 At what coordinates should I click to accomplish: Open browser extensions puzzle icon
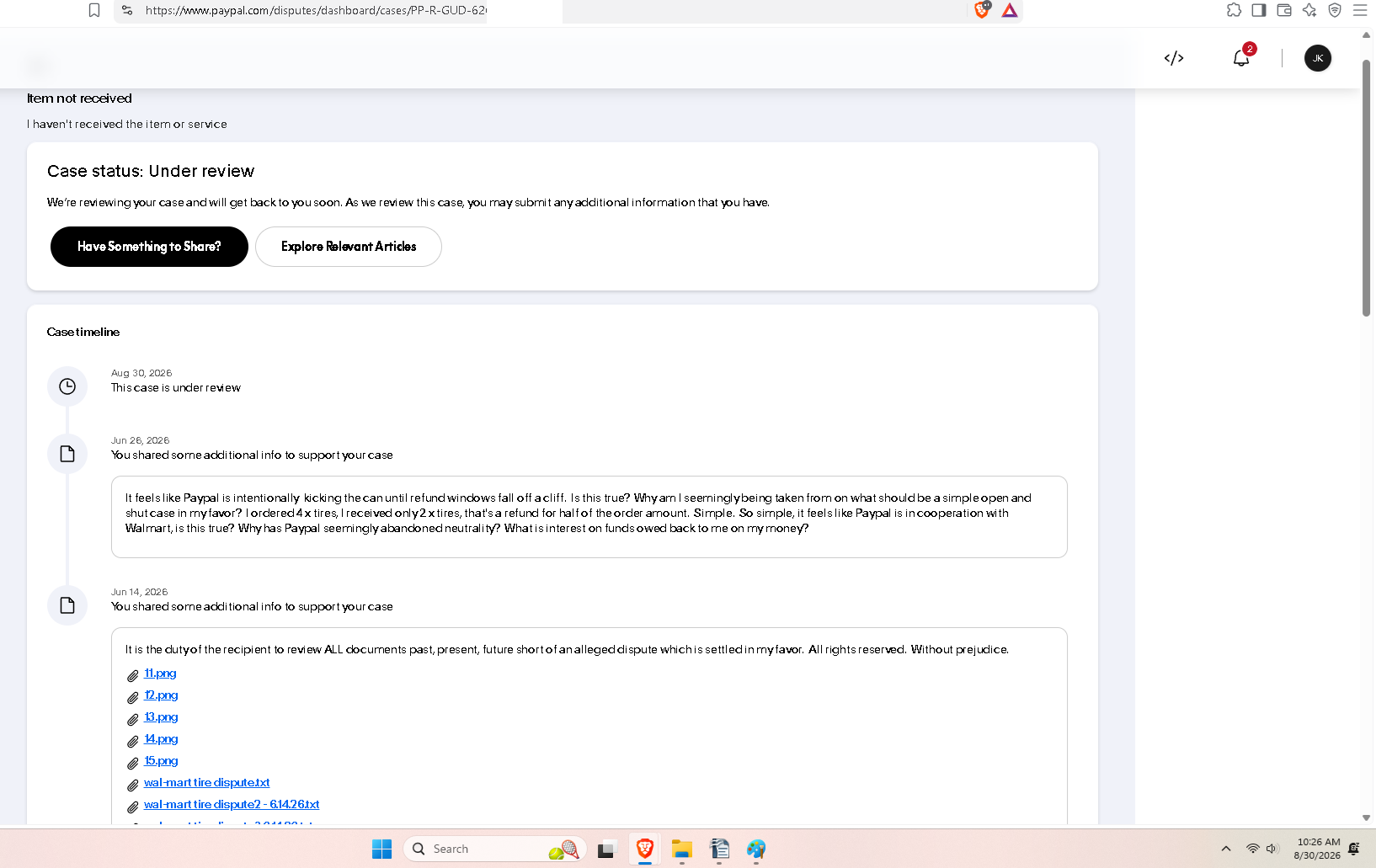click(1234, 10)
